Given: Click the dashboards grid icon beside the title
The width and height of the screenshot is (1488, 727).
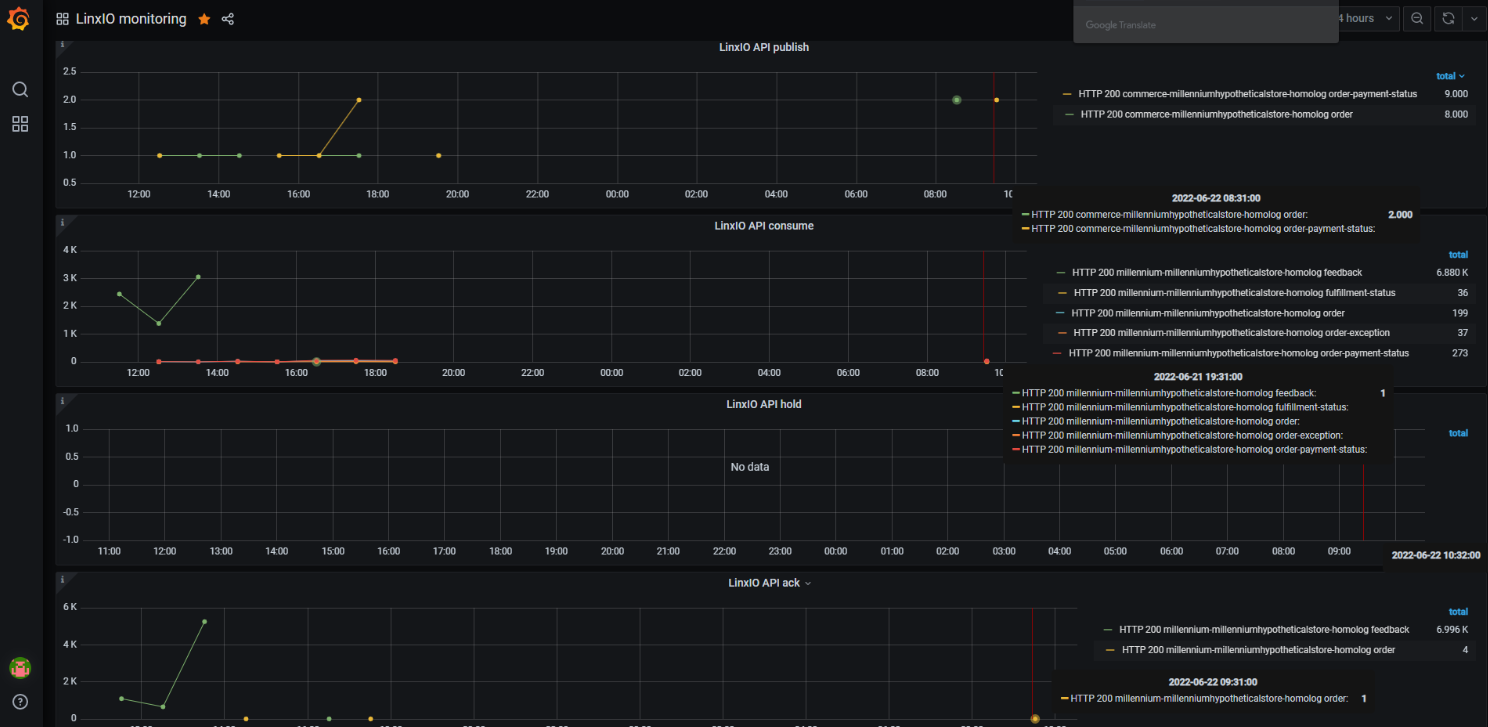Looking at the screenshot, I should [x=62, y=19].
